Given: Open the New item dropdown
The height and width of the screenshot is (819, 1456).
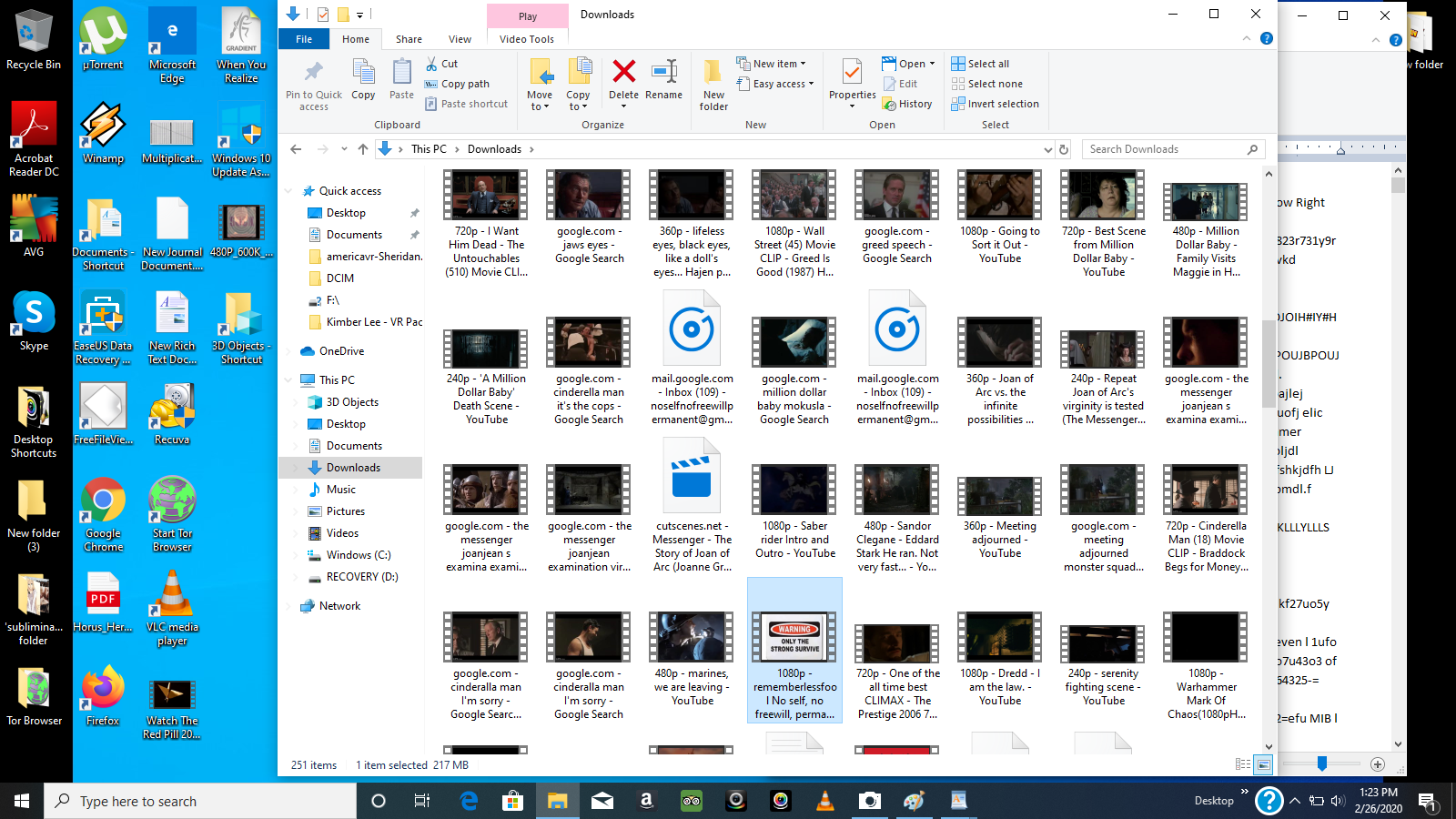Looking at the screenshot, I should pyautogui.click(x=771, y=64).
